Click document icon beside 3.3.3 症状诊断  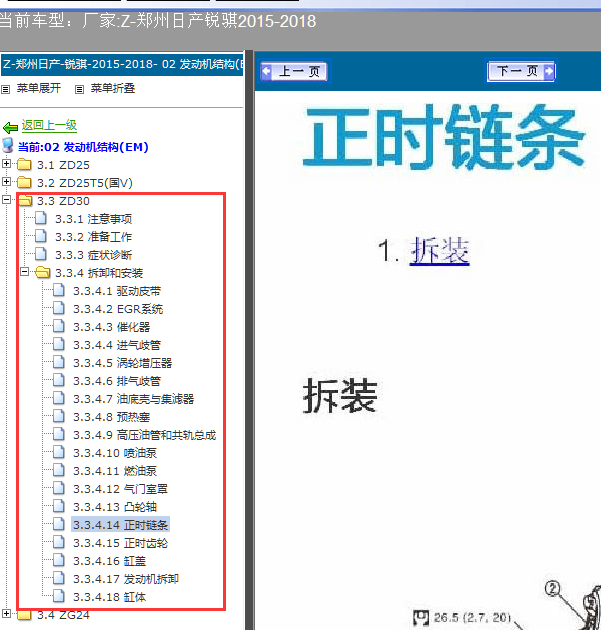(x=41, y=254)
